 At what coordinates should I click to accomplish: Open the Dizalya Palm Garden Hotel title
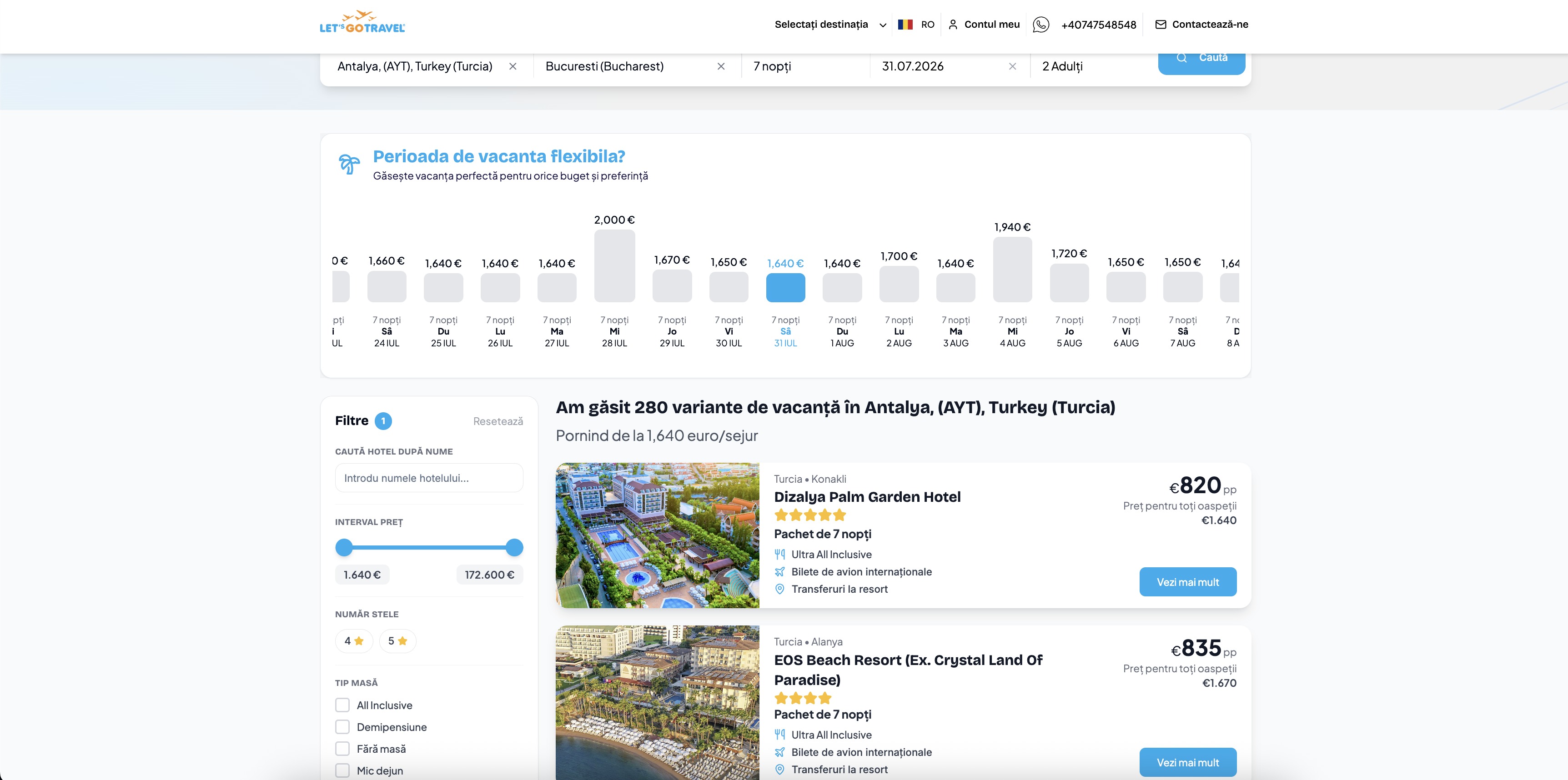point(867,497)
